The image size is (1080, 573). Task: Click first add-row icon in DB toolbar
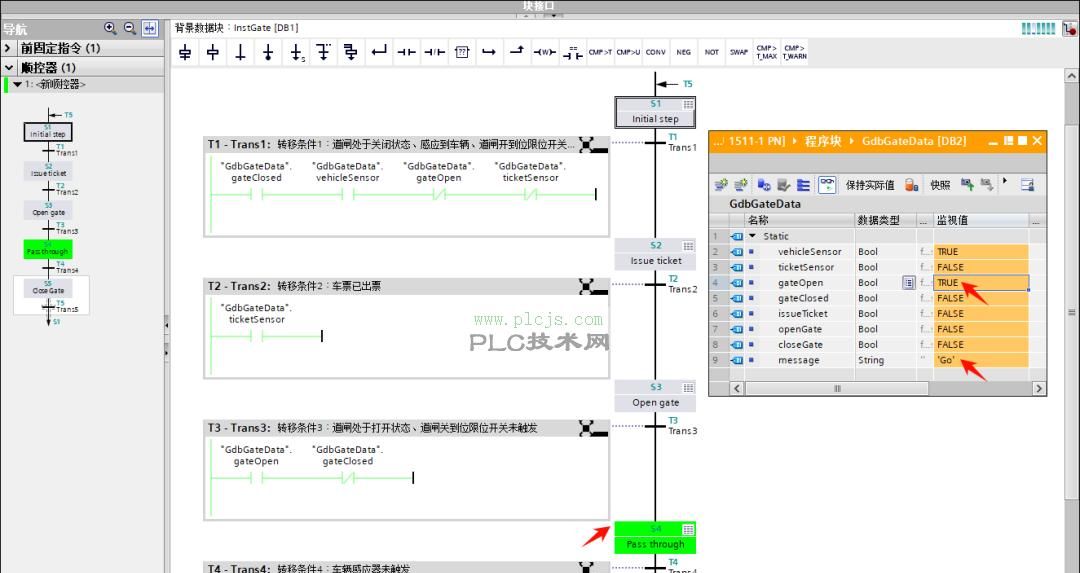click(721, 185)
